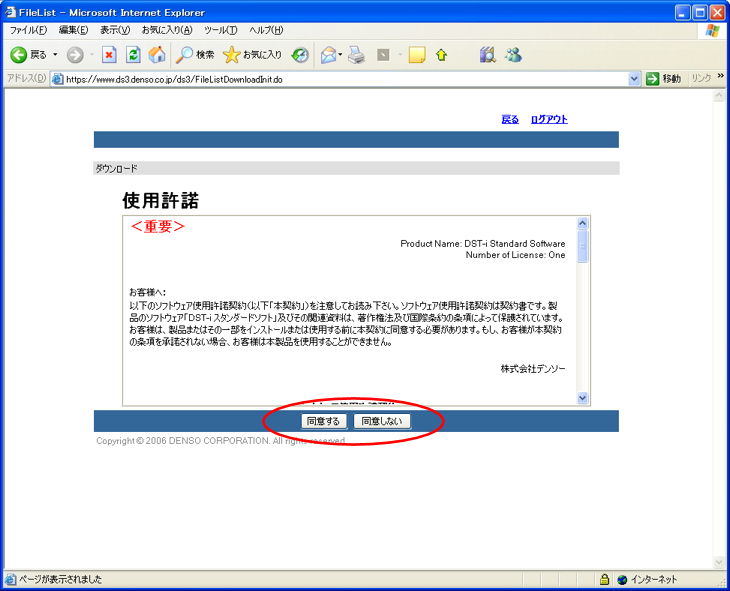Viewport: 730px width, 591px height.
Task: Expand the address bar URL dropdown
Action: pos(634,79)
